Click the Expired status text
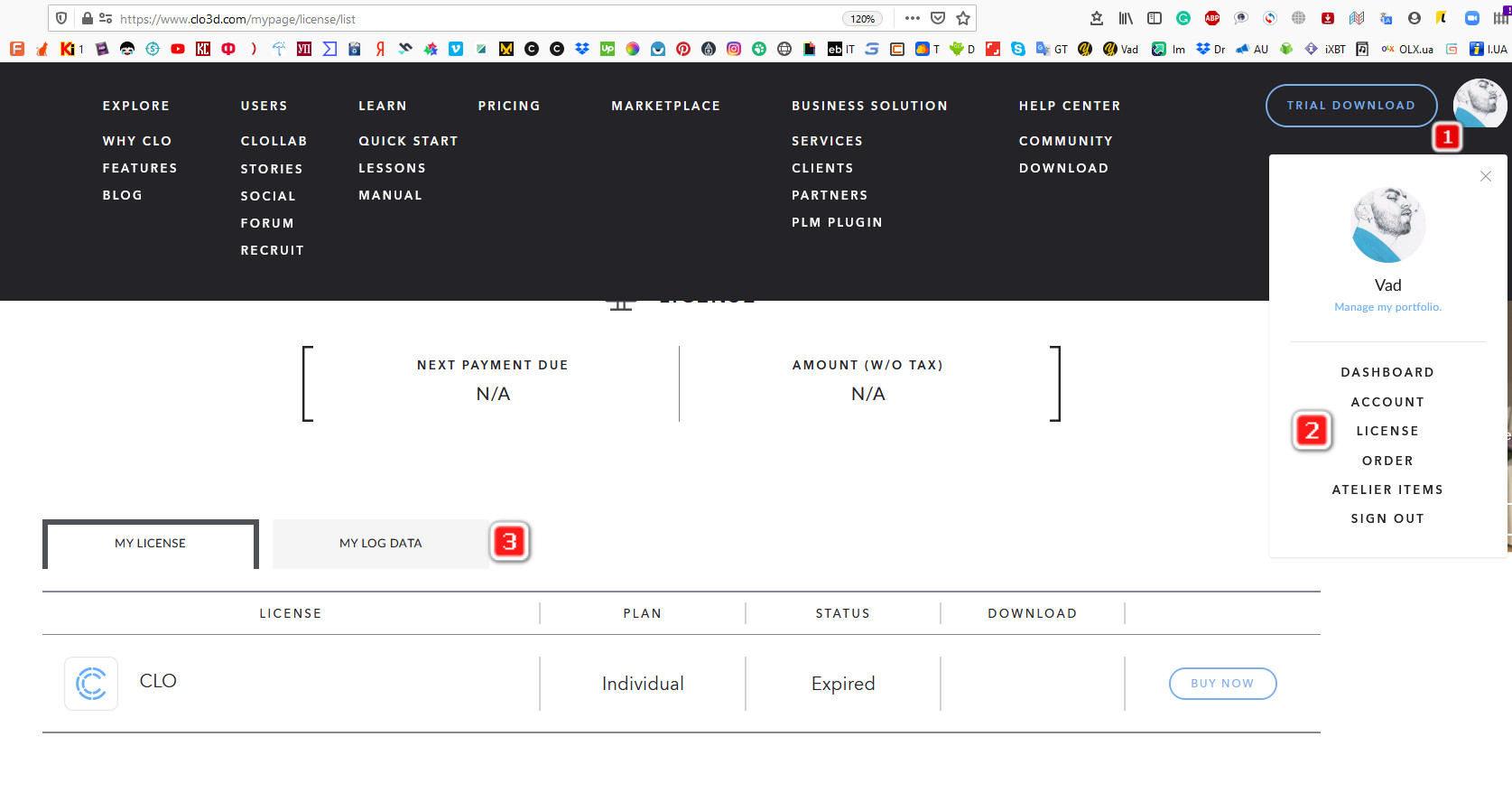The width and height of the screenshot is (1512, 802). coord(843,684)
